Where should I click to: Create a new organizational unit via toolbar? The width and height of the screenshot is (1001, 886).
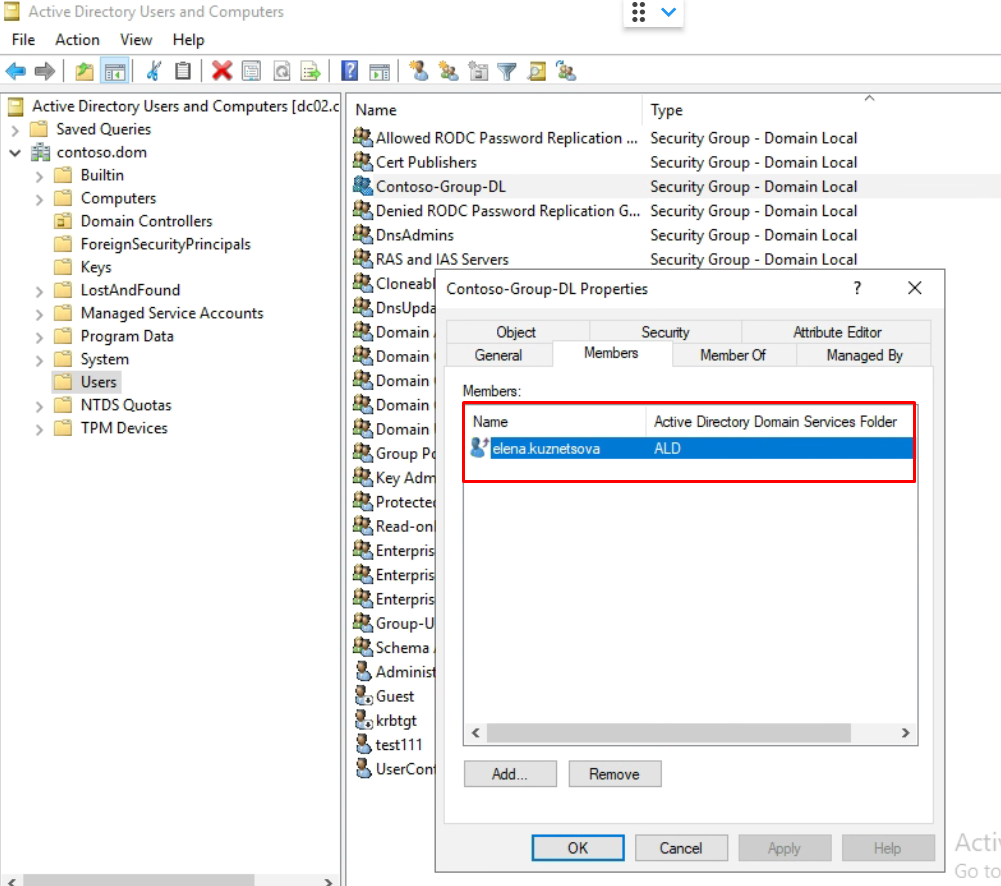point(478,71)
